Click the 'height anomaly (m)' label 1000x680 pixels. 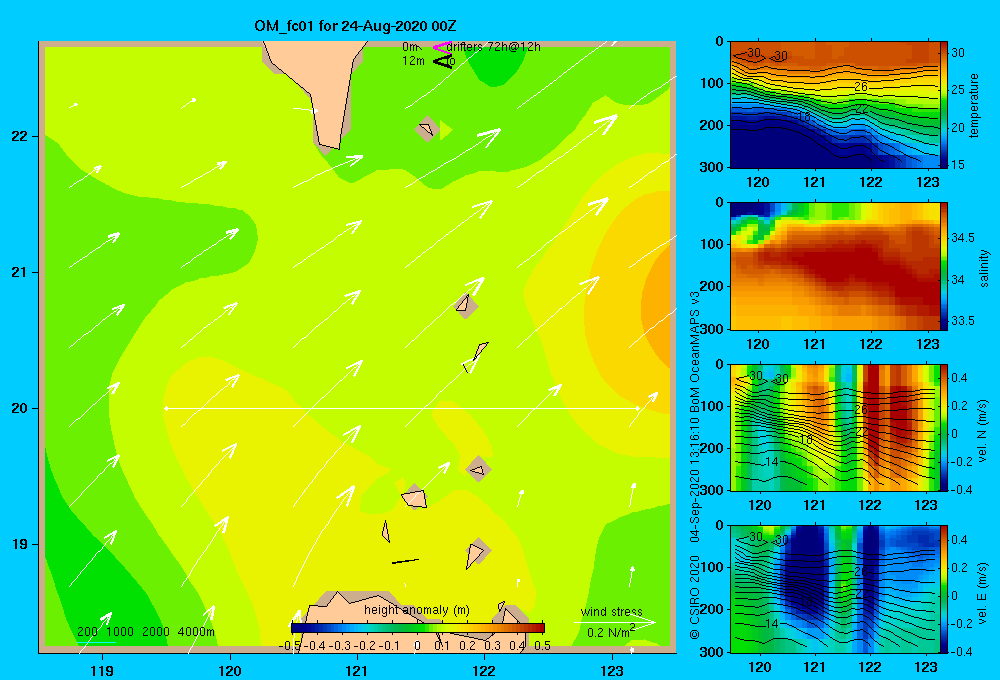point(416,610)
